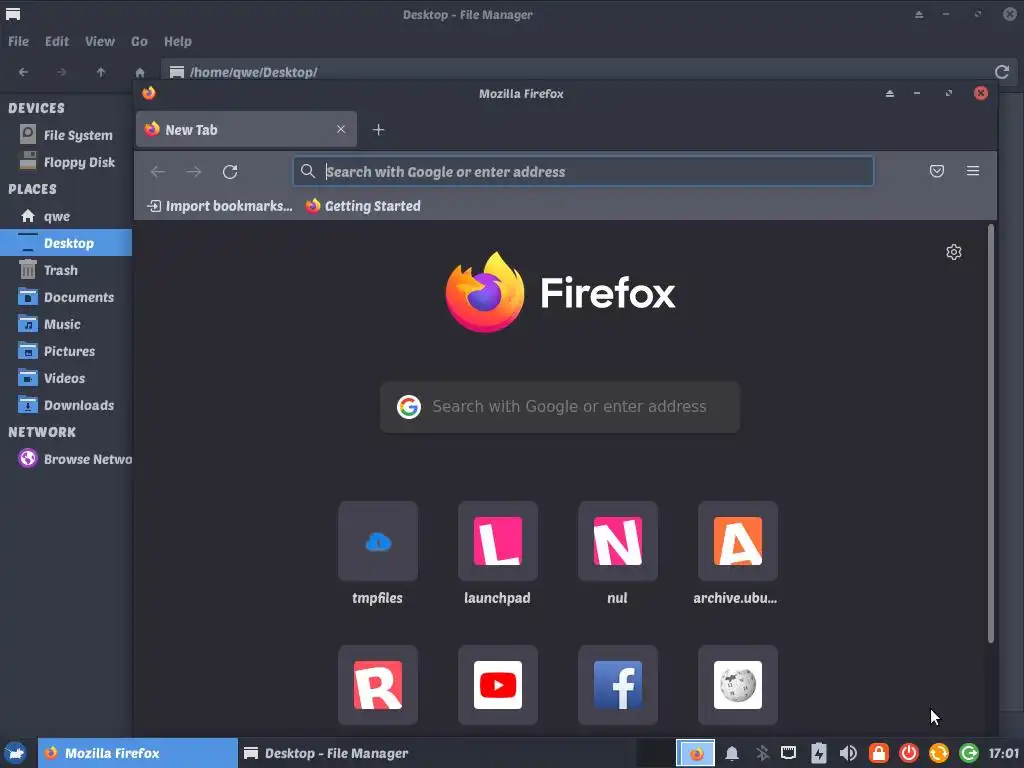The width and height of the screenshot is (1024, 768).
Task: Open View menu in File Manager
Action: pos(100,41)
